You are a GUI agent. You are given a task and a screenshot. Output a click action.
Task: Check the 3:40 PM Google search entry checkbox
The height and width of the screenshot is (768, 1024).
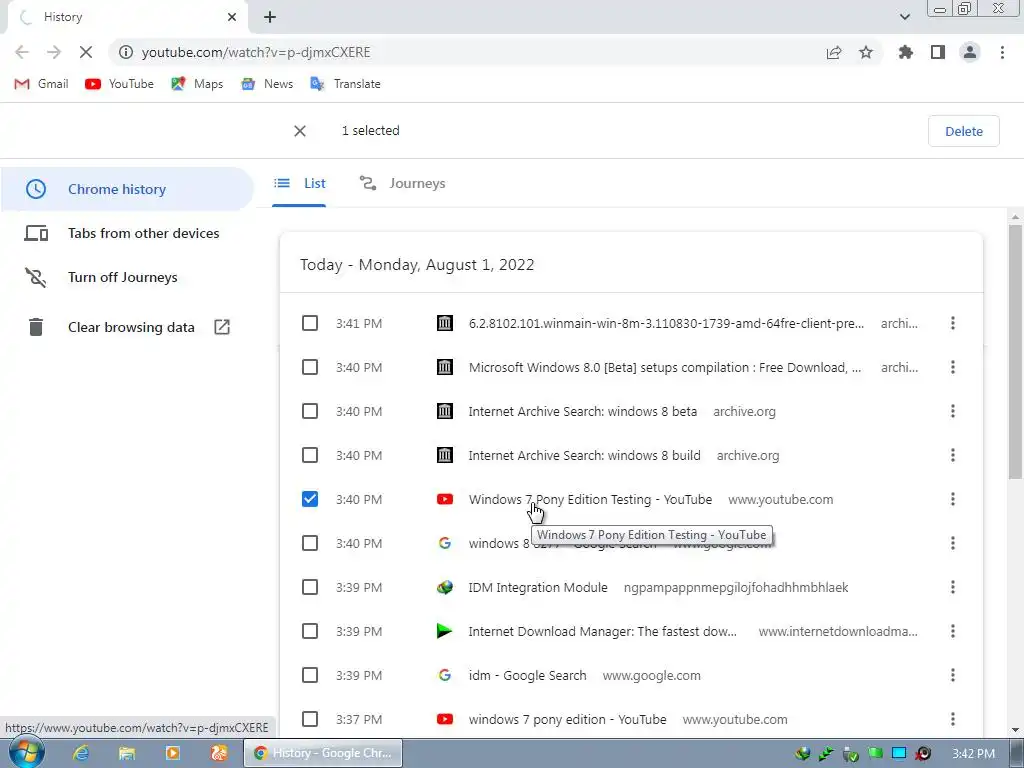click(x=310, y=543)
